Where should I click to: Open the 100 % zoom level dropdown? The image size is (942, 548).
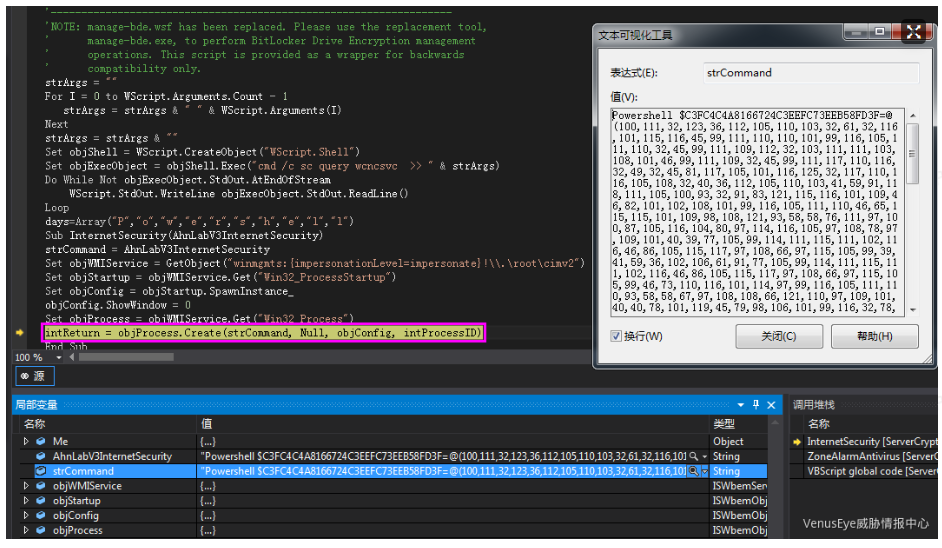58,358
